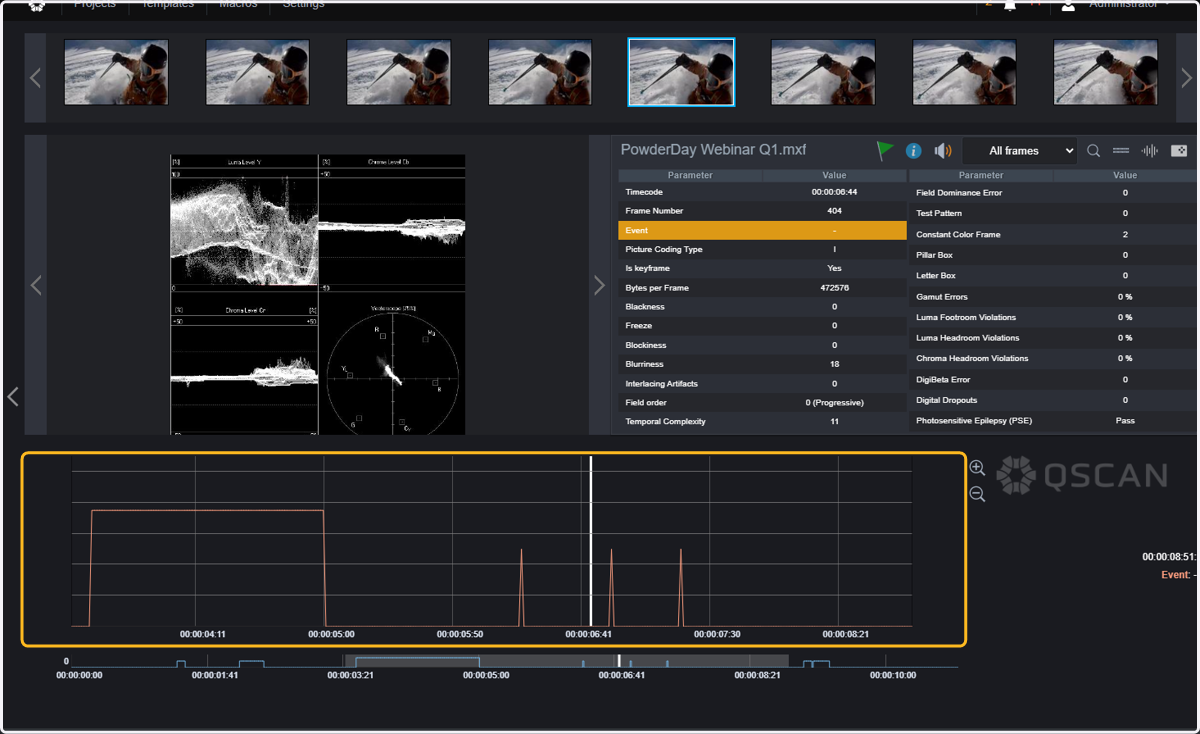Select the Luma Headroom Violations row
Viewport: 1200px width, 734px height.
[1054, 338]
